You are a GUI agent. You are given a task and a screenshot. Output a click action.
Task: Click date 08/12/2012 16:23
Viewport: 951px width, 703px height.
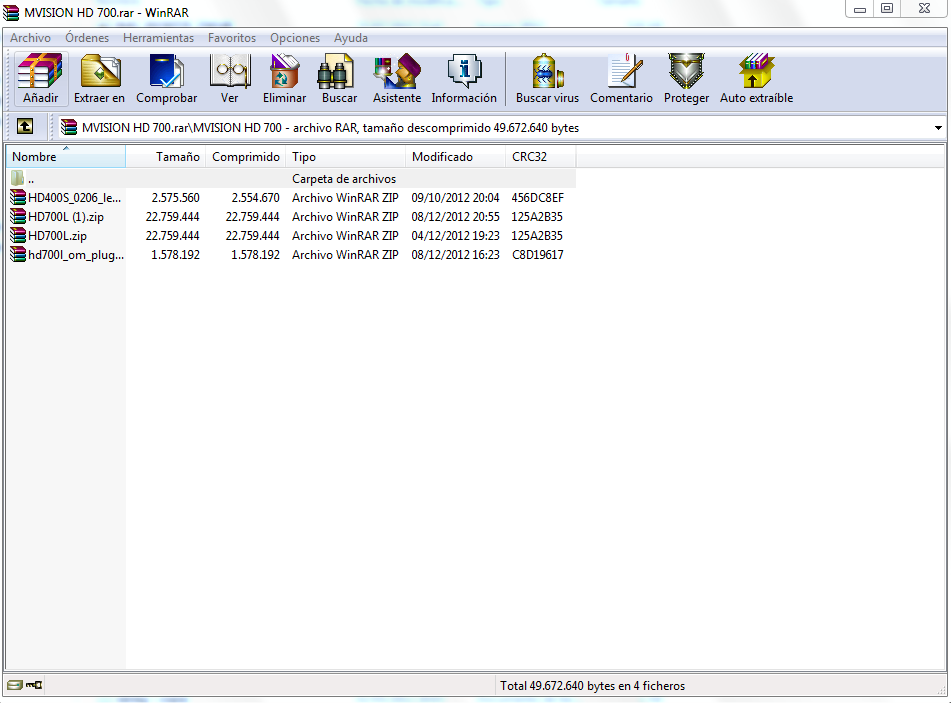click(455, 255)
